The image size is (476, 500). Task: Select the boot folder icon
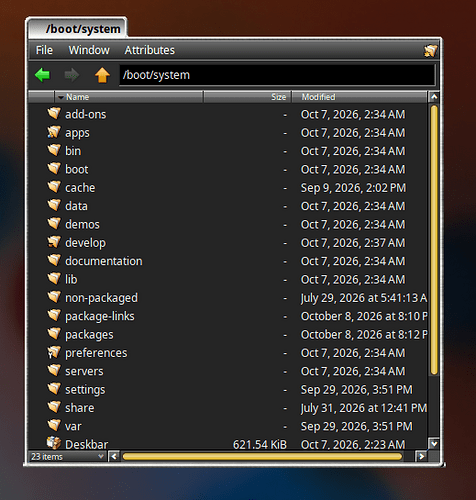(54, 169)
